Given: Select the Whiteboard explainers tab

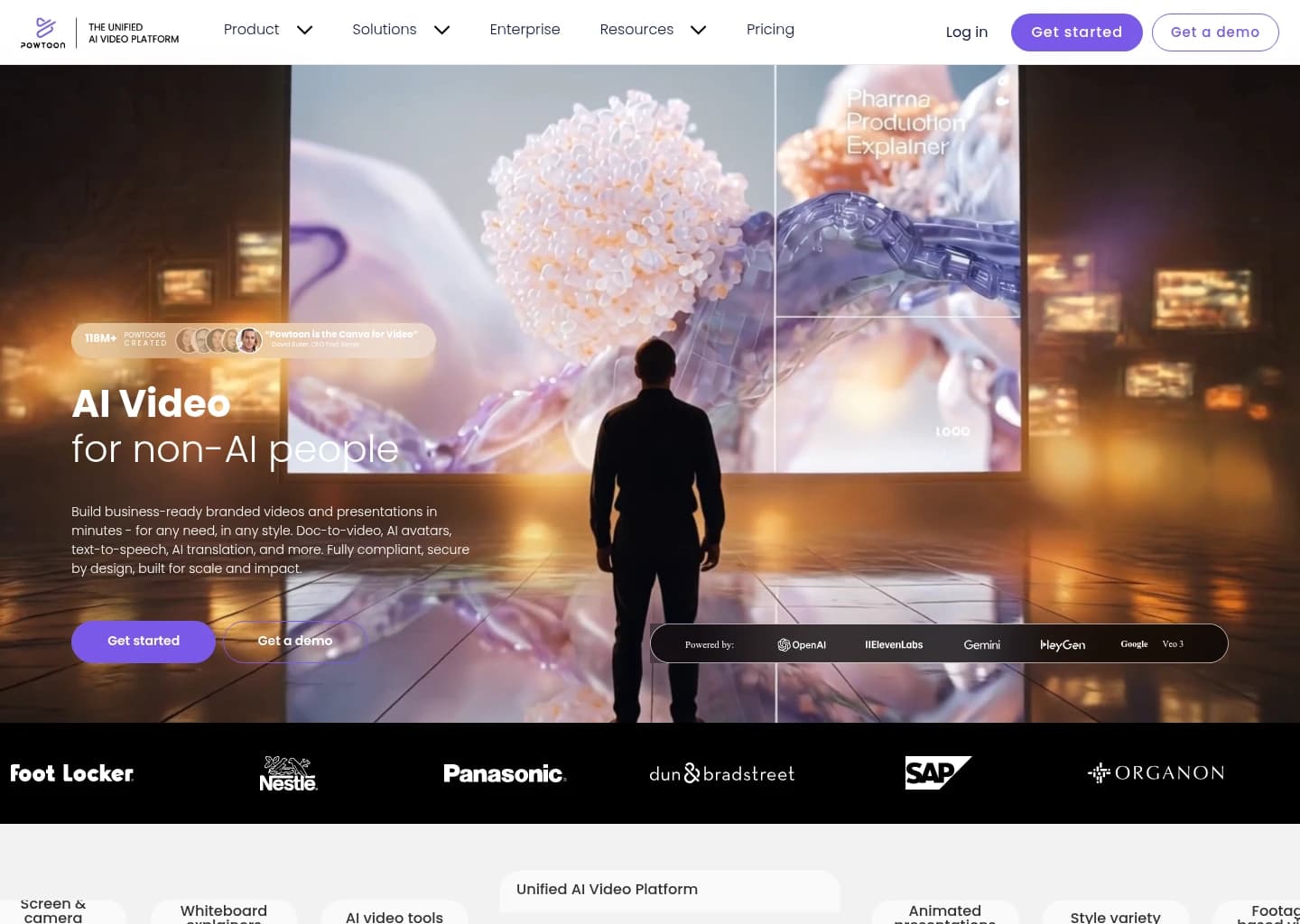Looking at the screenshot, I should pyautogui.click(x=224, y=912).
